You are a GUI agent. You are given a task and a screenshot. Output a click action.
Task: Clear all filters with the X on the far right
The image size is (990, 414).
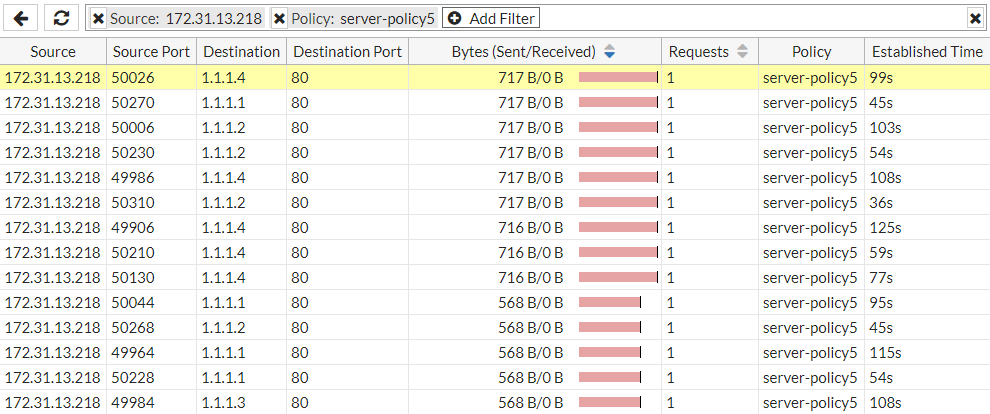point(975,19)
